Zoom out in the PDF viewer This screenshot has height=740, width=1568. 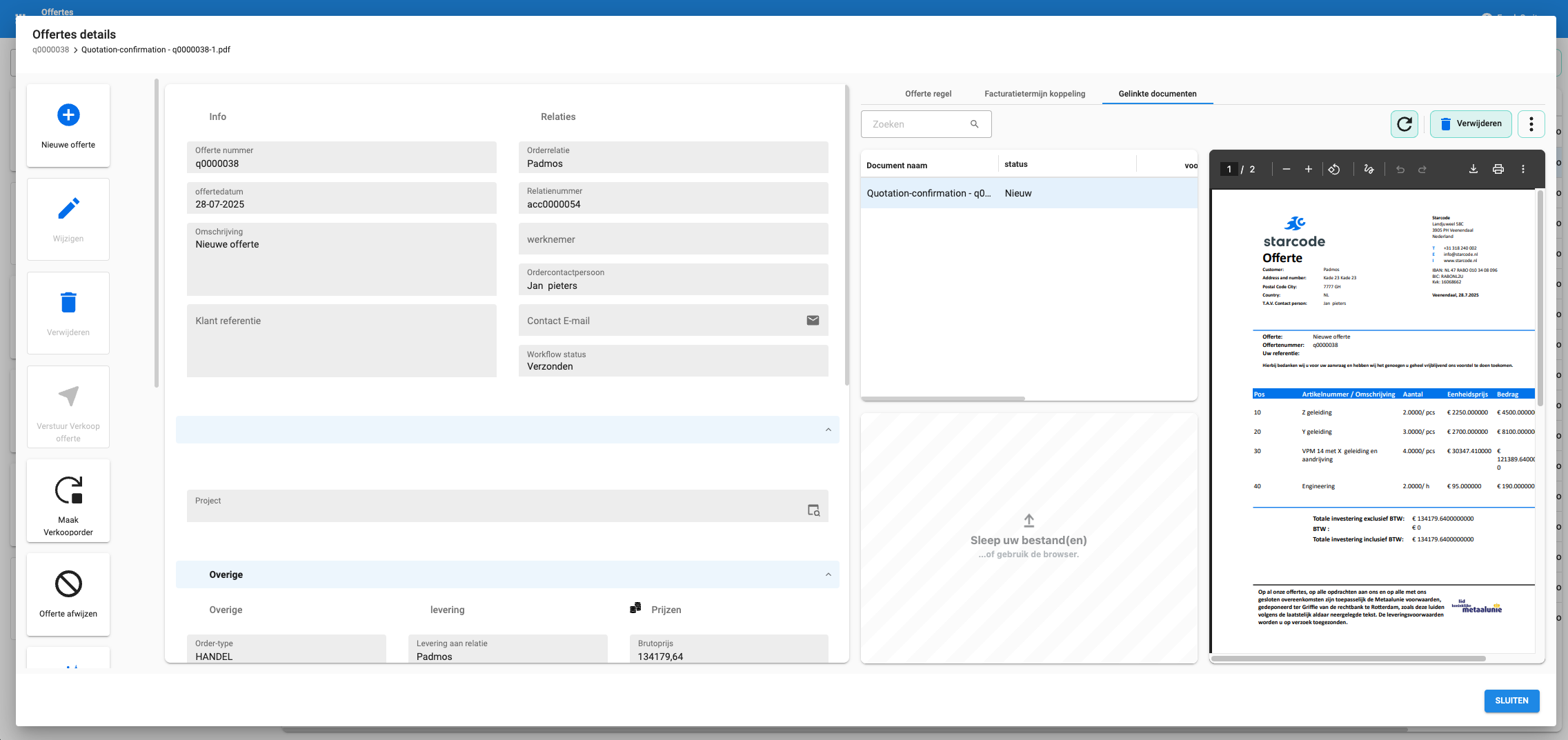(1286, 169)
